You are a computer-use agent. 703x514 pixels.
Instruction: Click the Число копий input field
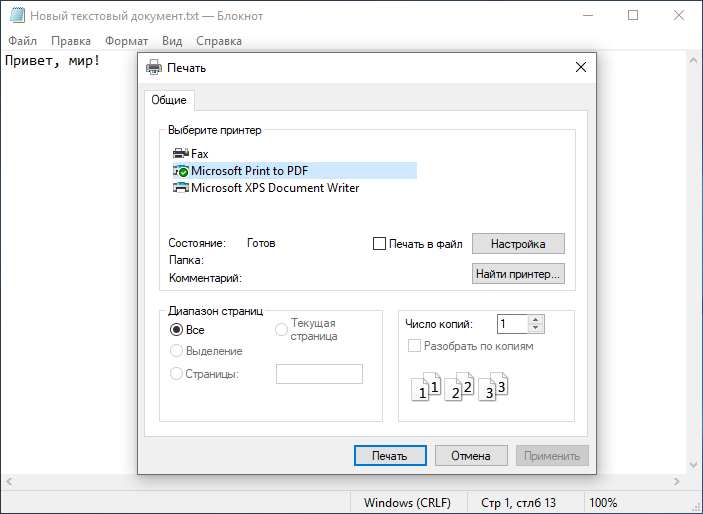513,324
